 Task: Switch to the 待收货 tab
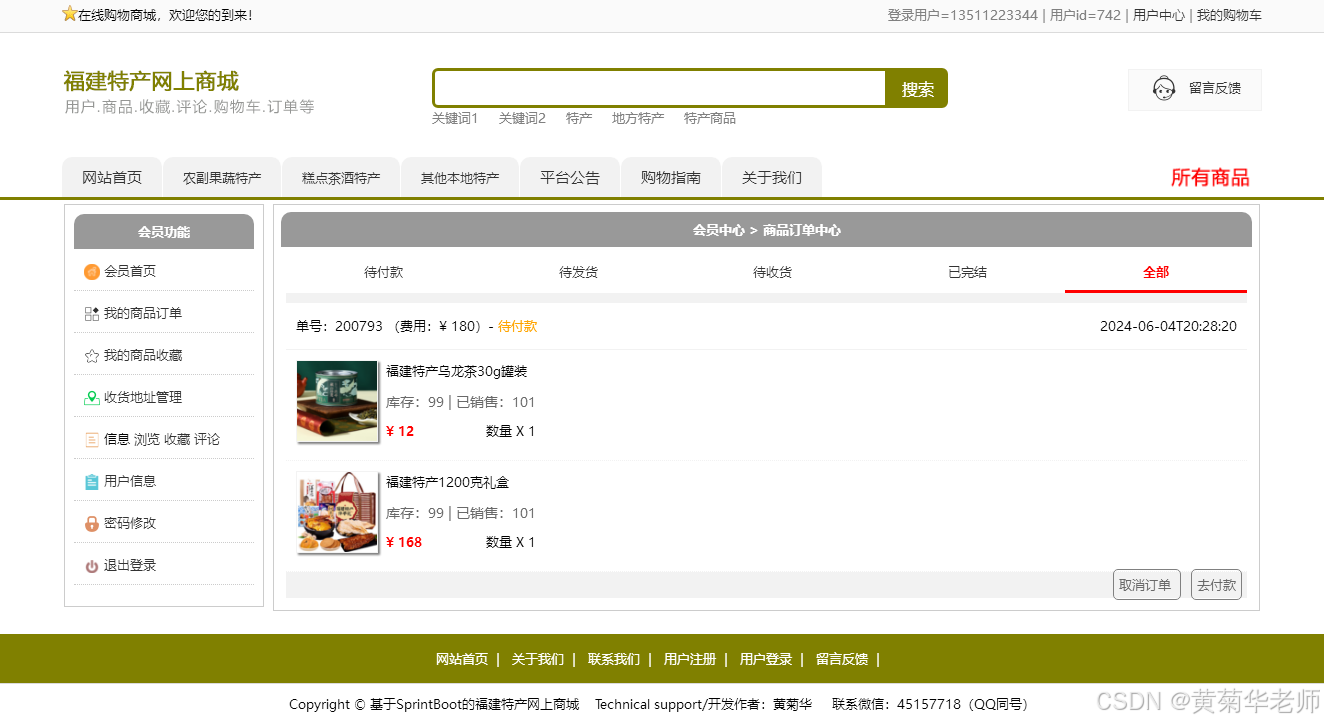[772, 272]
